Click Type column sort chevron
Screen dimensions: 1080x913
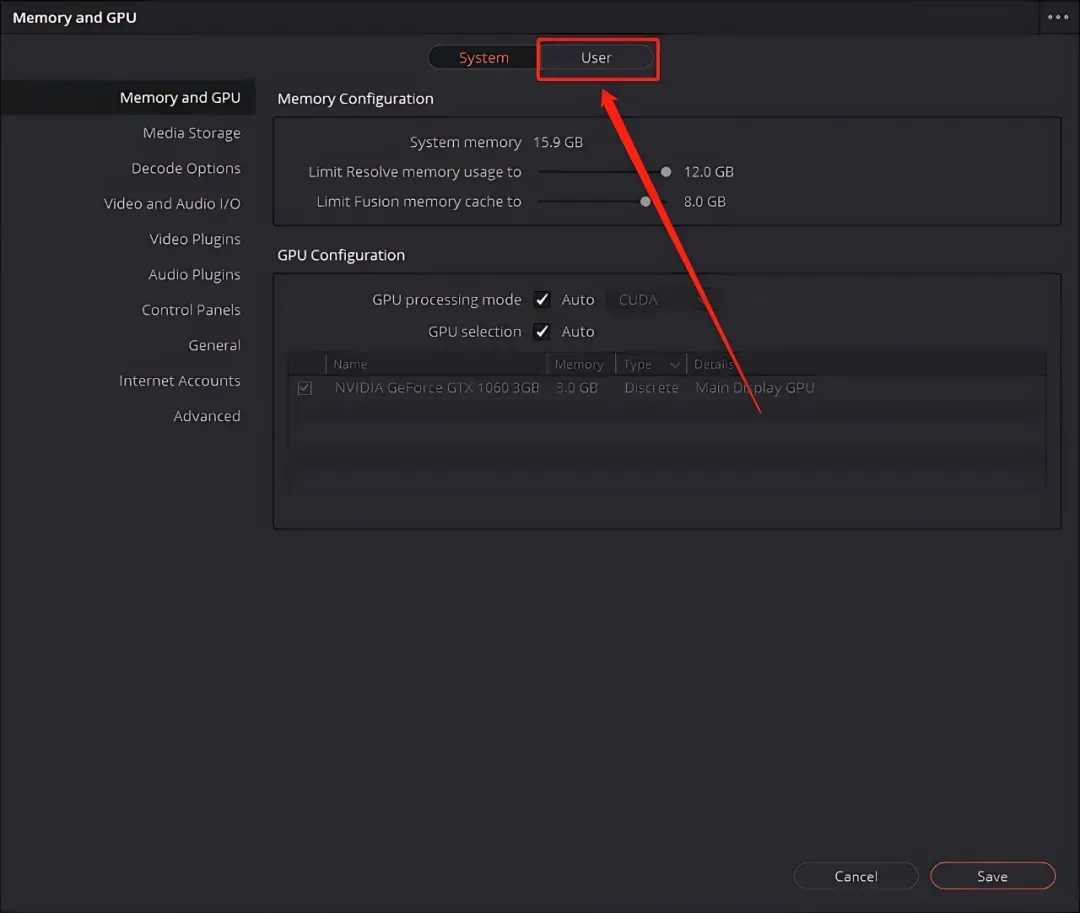pyautogui.click(x=674, y=365)
